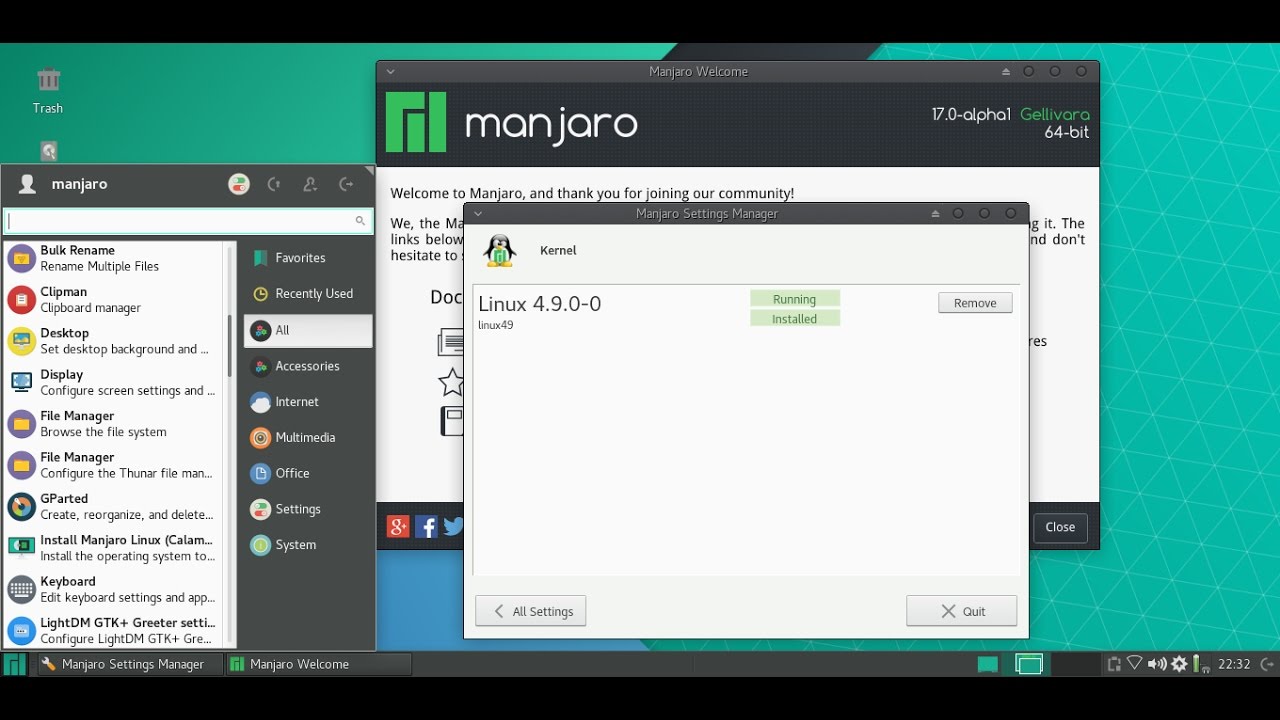This screenshot has height=720, width=1280.
Task: Go back to All Settings
Action: pyautogui.click(x=530, y=611)
